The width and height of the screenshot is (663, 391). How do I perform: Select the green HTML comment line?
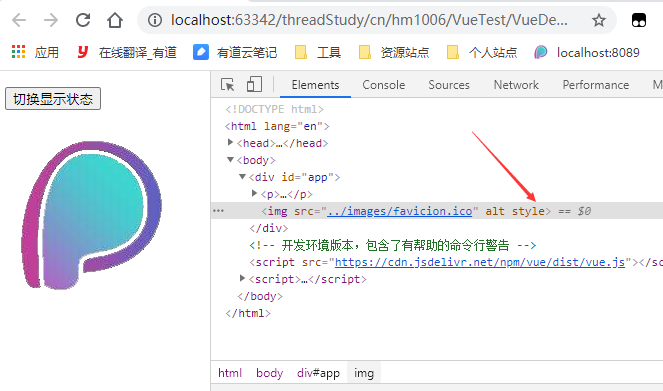click(x=393, y=245)
